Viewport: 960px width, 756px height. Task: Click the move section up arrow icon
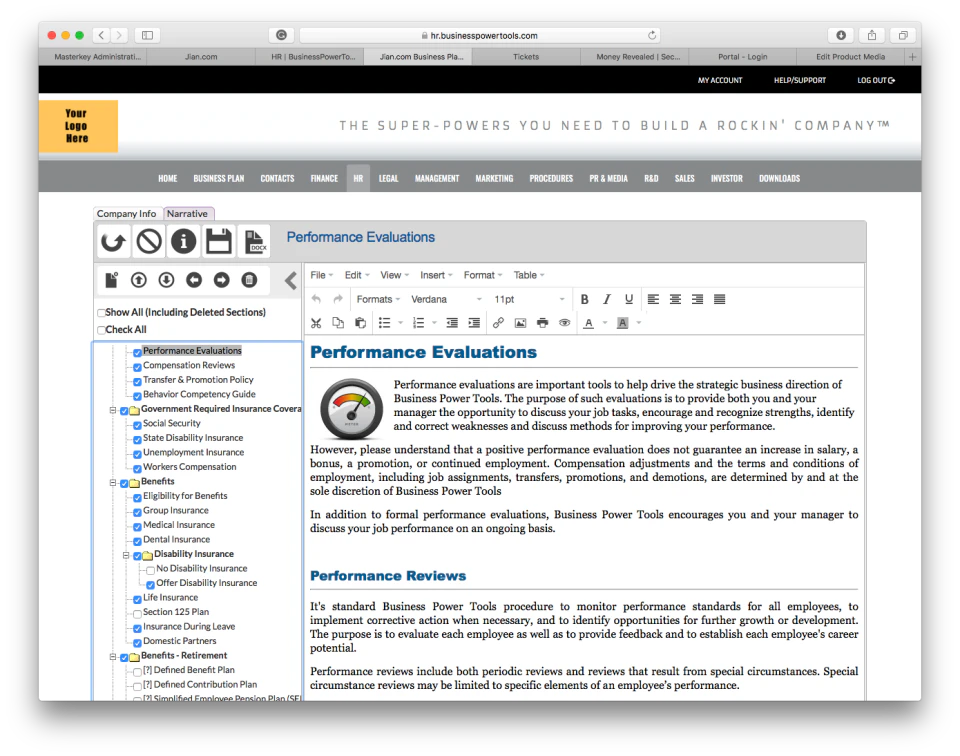138,280
